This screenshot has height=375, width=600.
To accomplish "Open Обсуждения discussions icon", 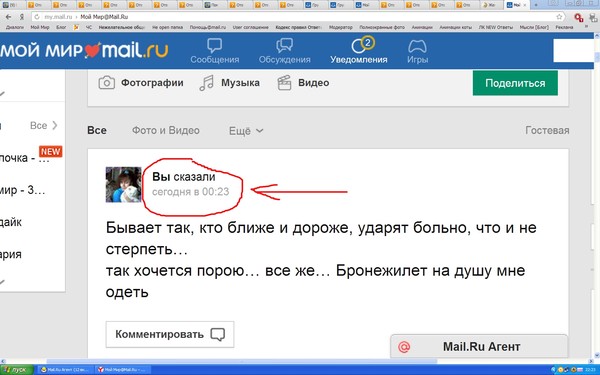I will [x=284, y=46].
